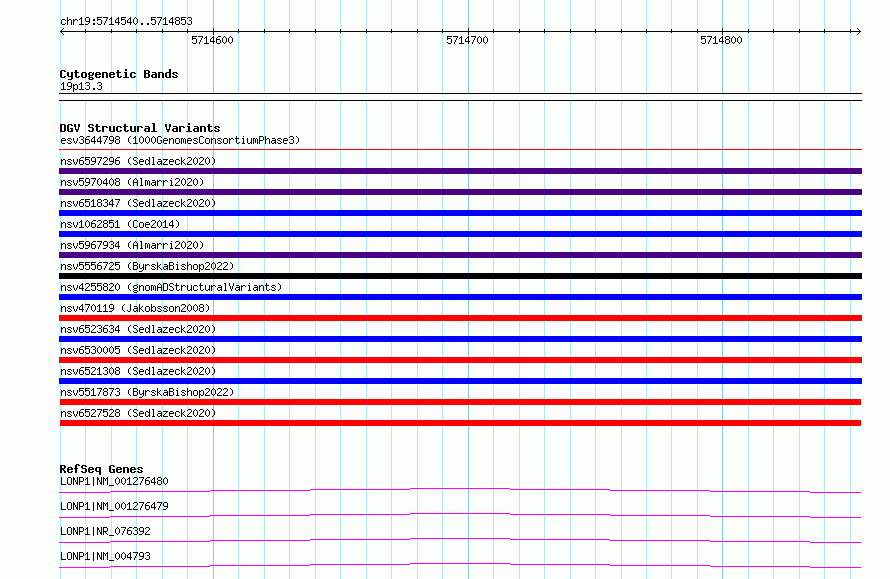The height and width of the screenshot is (579, 890).
Task: Click the red bar for nsv470119
Action: pos(460,318)
